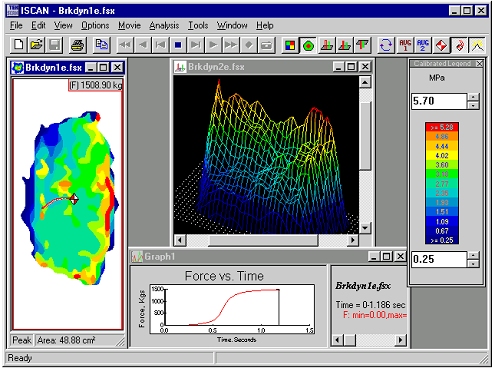Select the 2D contour view icon
Image resolution: width=495 pixels, height=368 pixels.
(x=308, y=45)
